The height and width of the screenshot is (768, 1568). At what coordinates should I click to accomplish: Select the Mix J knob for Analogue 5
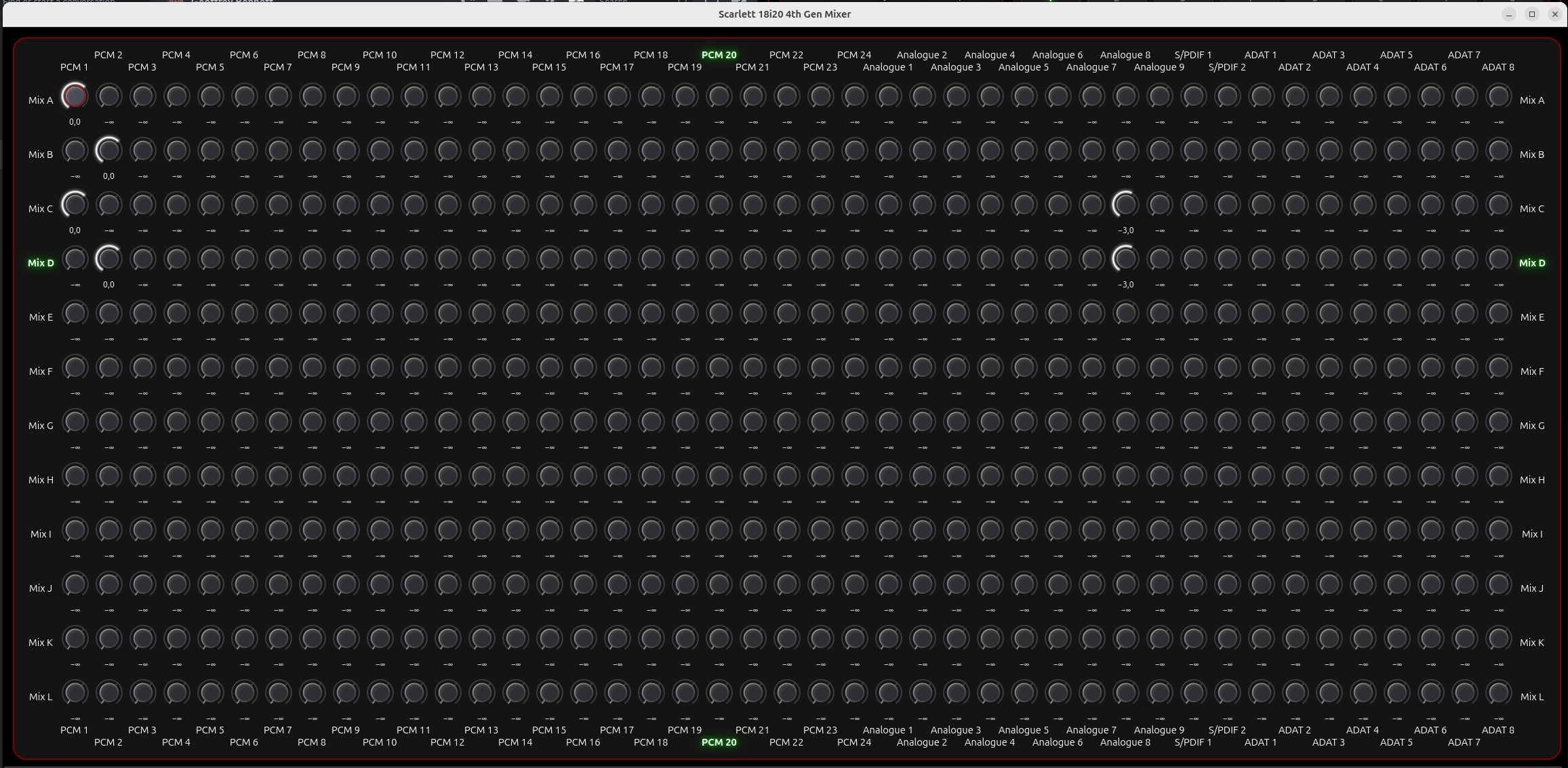[x=1024, y=584]
